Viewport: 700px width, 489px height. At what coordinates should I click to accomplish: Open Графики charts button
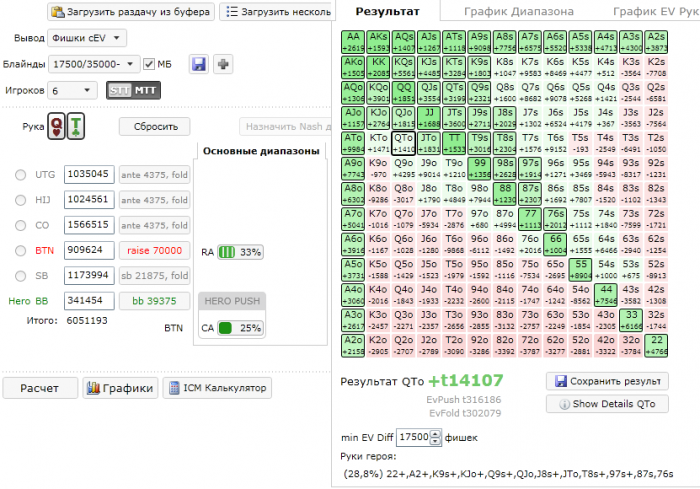[120, 388]
